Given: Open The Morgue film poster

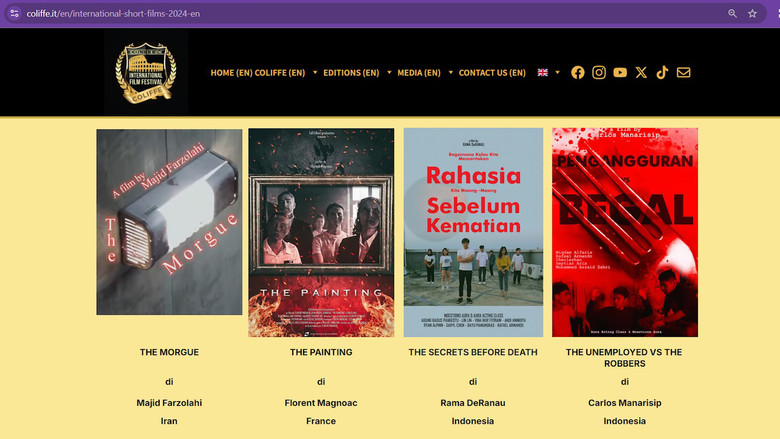Looking at the screenshot, I should tap(169, 222).
